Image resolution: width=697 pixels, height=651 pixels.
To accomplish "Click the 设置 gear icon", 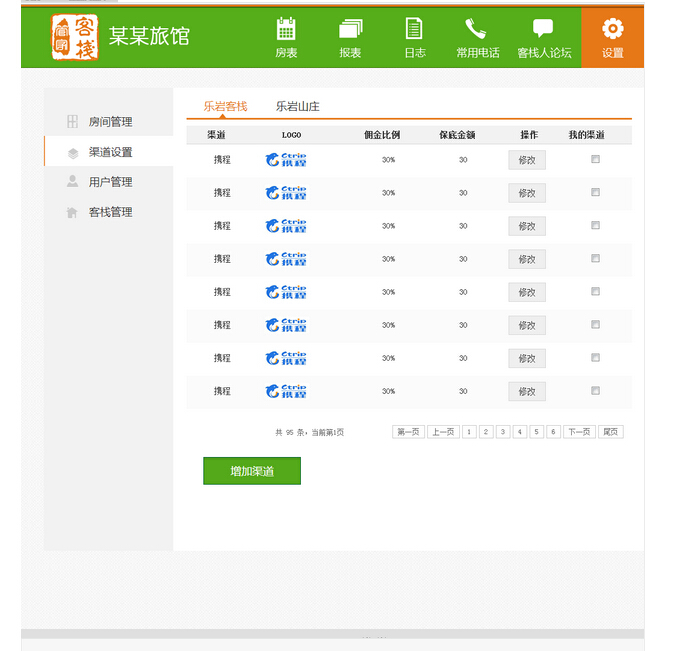I will (612, 29).
